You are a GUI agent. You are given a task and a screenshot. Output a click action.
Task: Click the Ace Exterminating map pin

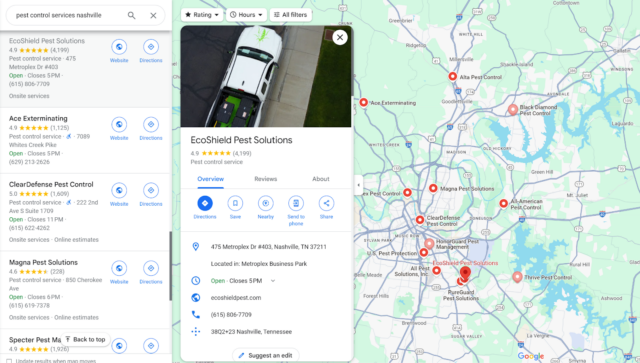pos(364,102)
